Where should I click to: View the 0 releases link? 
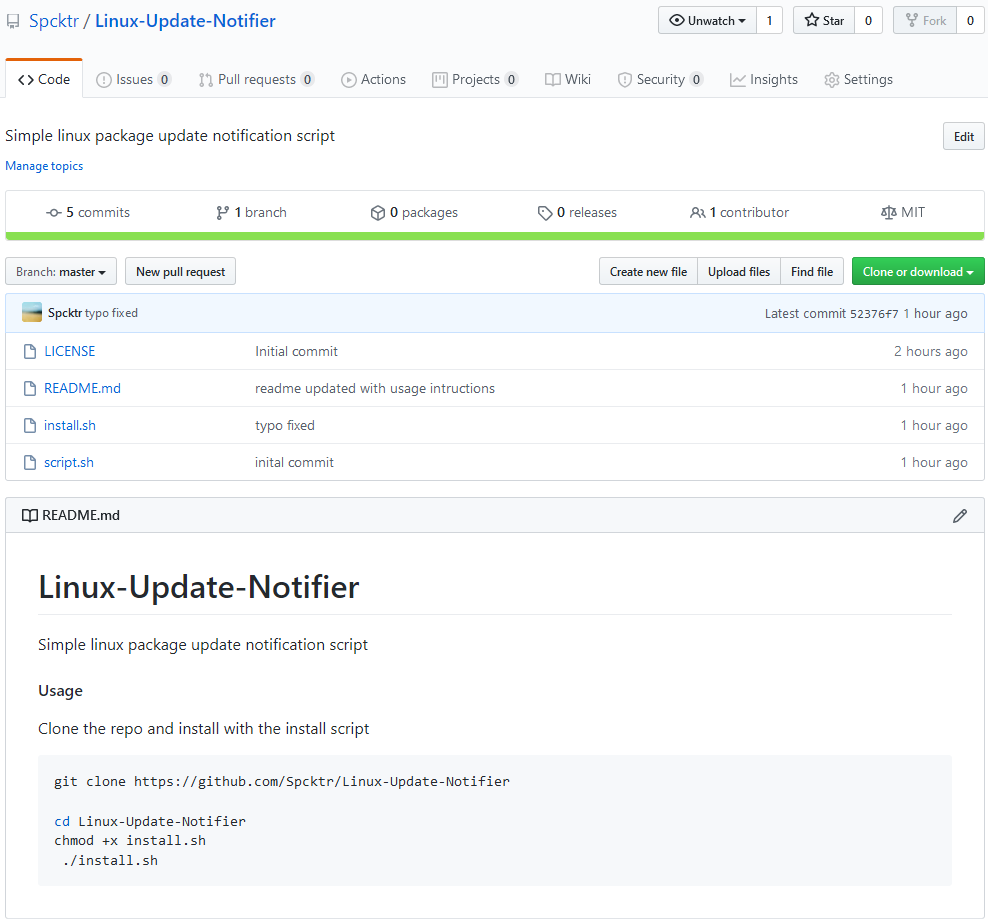[x=577, y=213]
